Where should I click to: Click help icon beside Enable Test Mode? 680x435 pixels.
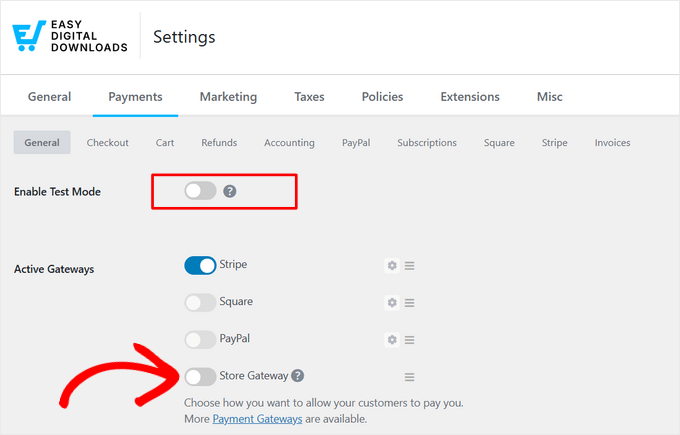click(x=230, y=190)
